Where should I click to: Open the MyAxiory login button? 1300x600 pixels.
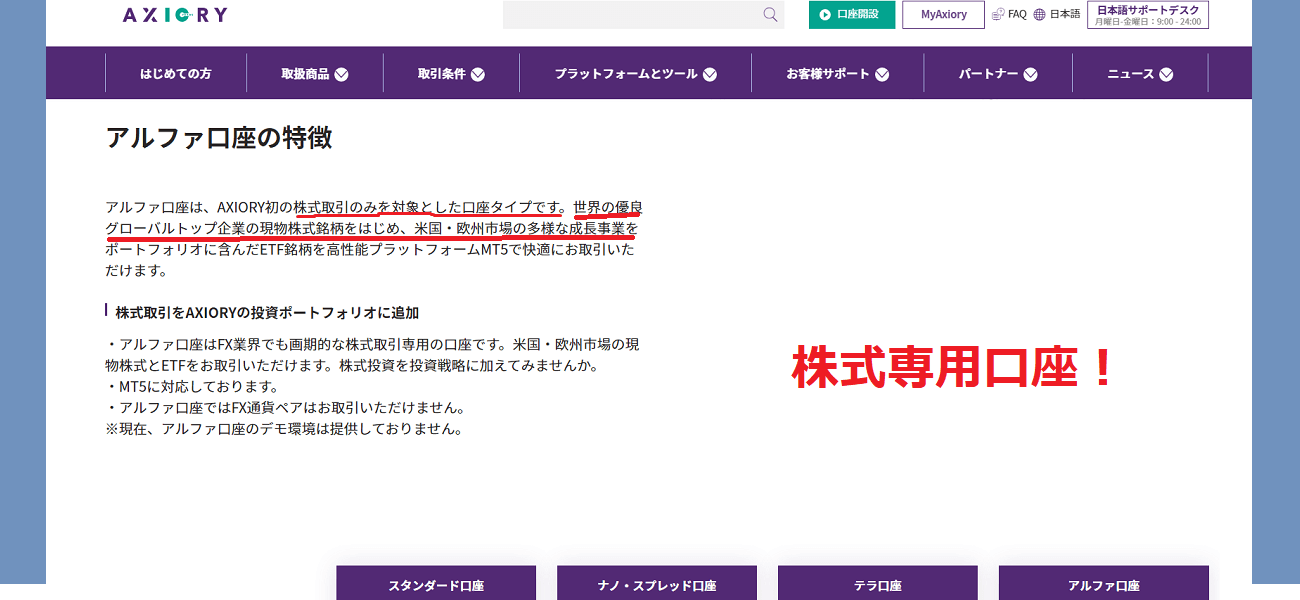pyautogui.click(x=944, y=14)
